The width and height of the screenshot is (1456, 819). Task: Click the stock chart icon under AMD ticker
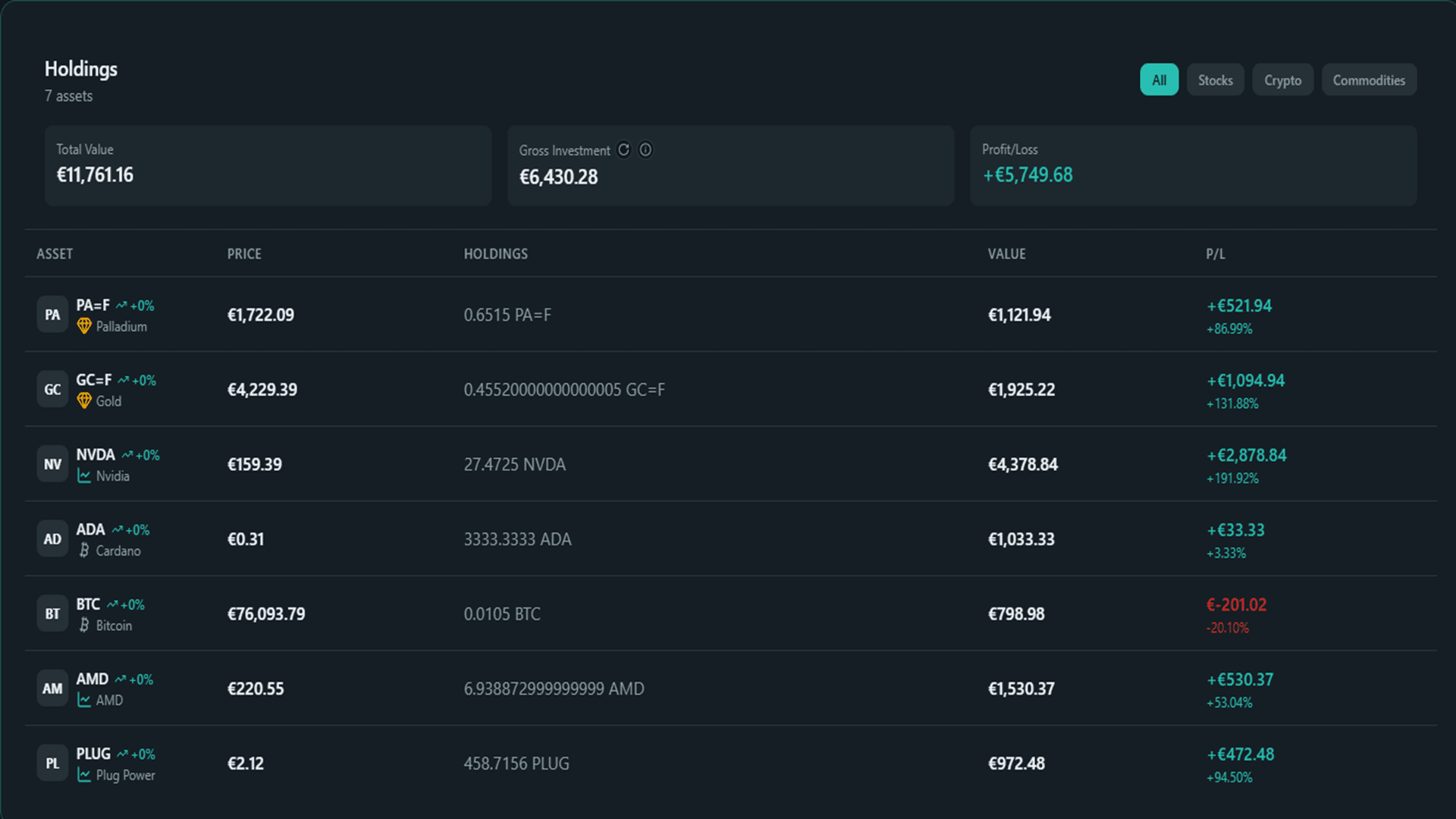(84, 700)
